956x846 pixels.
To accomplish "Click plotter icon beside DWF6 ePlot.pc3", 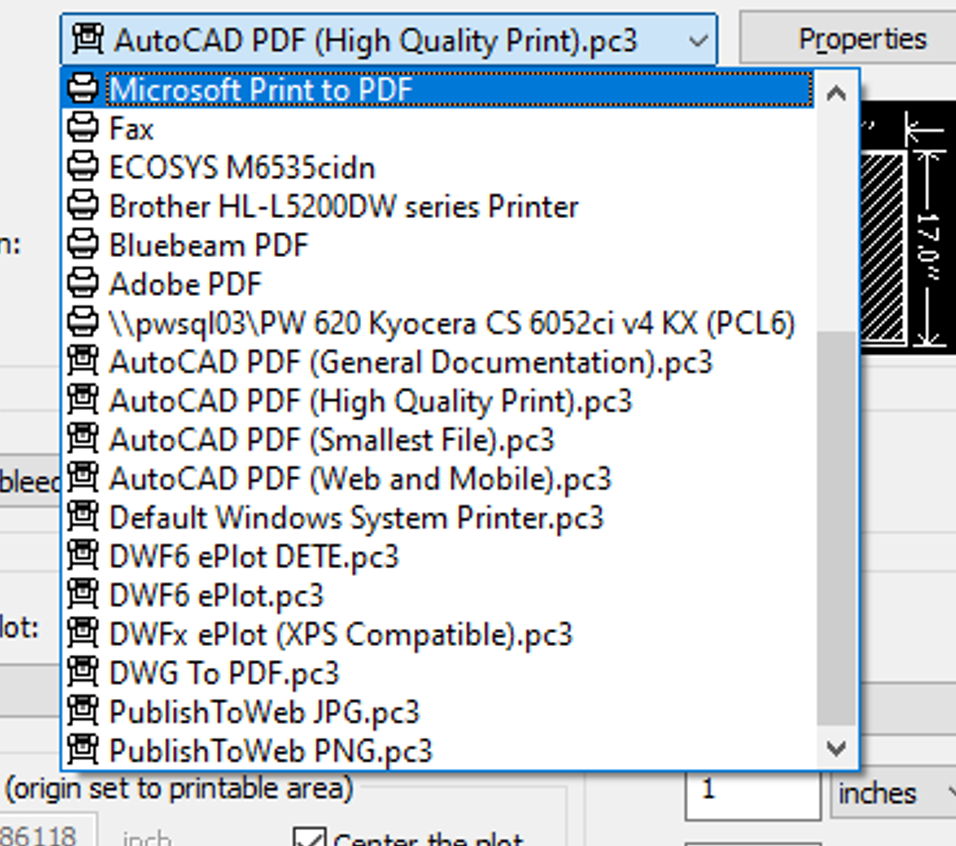I will pos(83,594).
